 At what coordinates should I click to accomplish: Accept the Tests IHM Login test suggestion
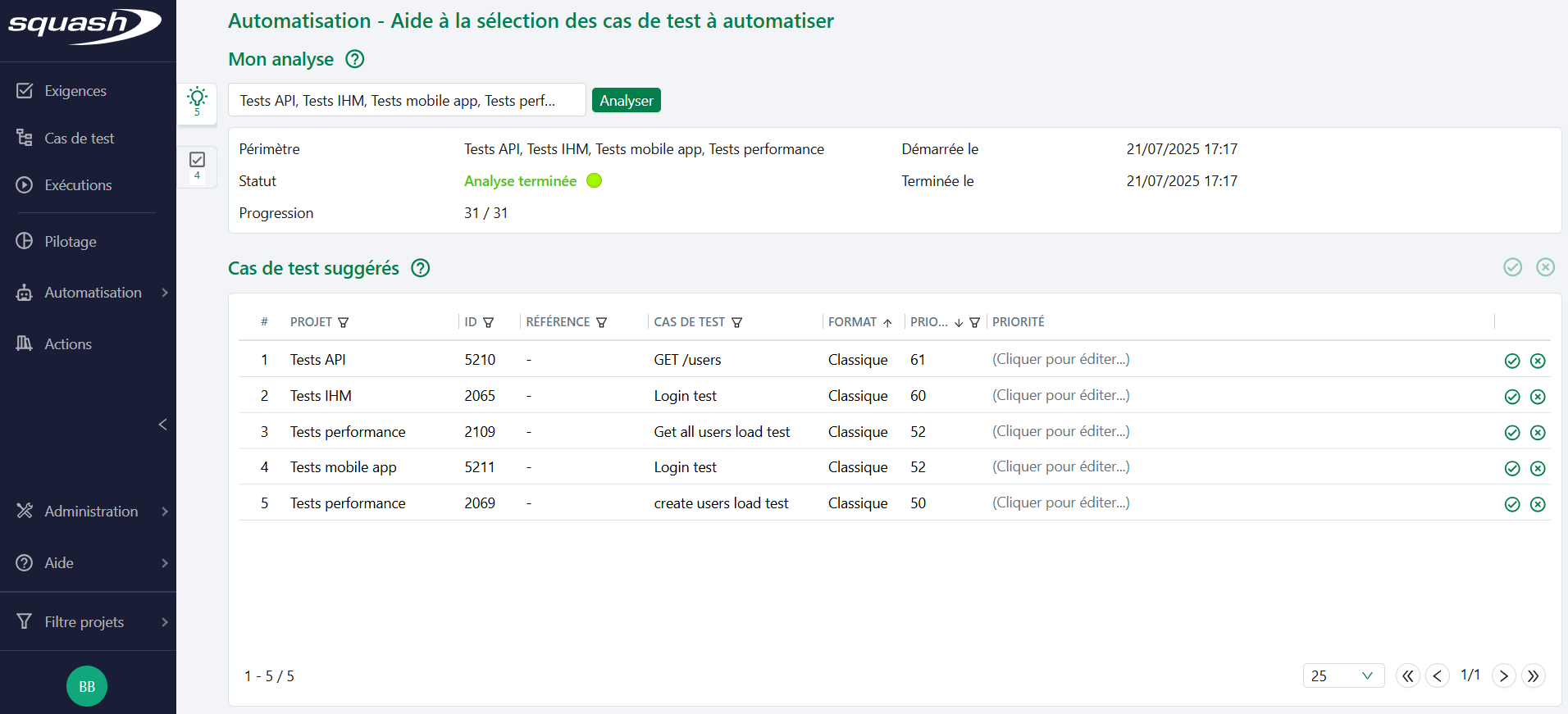1513,397
